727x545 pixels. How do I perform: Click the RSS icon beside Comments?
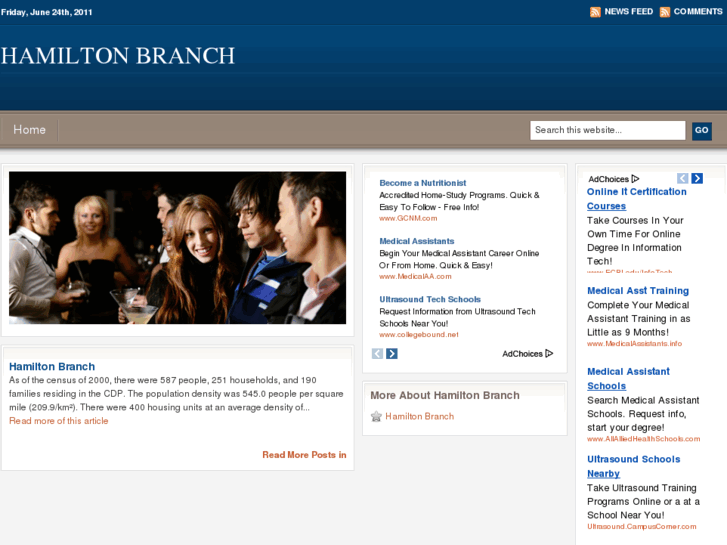click(x=664, y=12)
